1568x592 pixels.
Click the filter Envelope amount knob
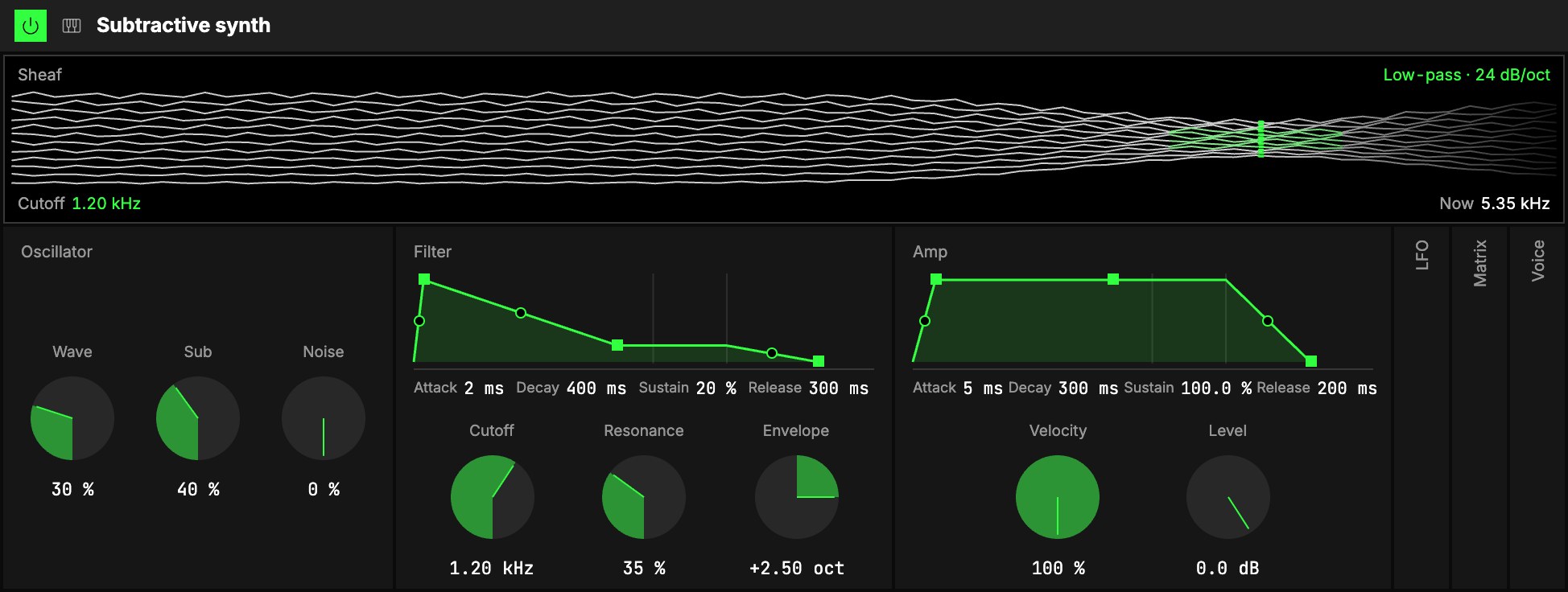pos(796,497)
